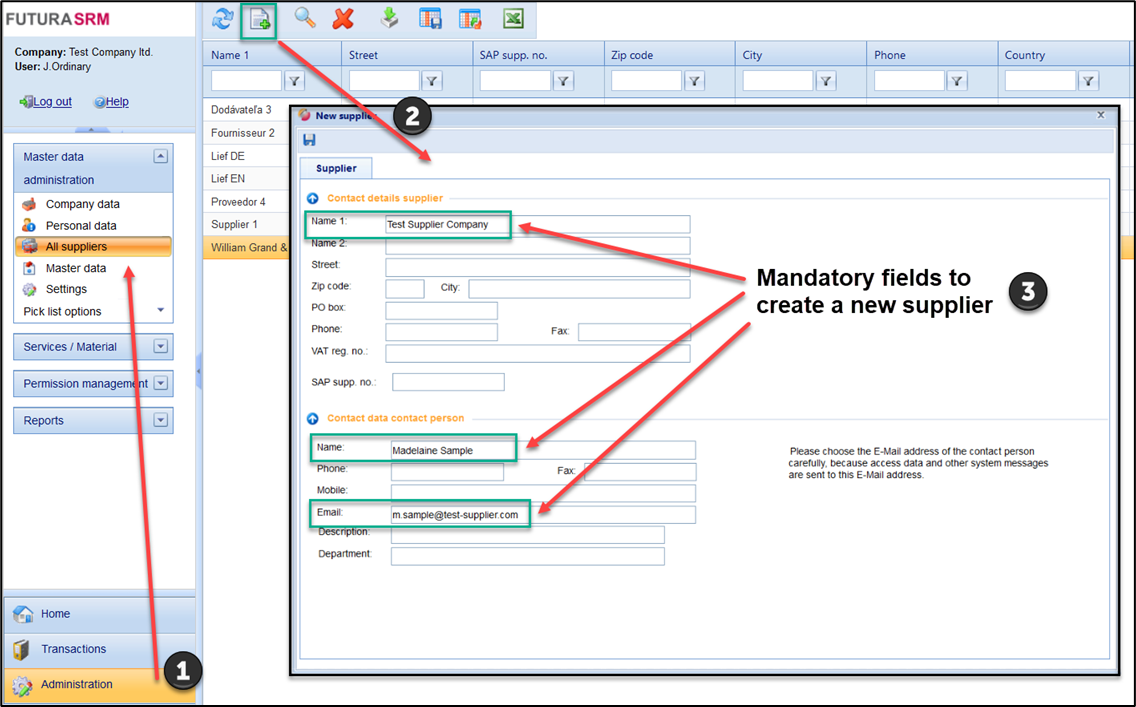Click the refresh list toolbar icon
The width and height of the screenshot is (1136, 707).
[x=222, y=20]
